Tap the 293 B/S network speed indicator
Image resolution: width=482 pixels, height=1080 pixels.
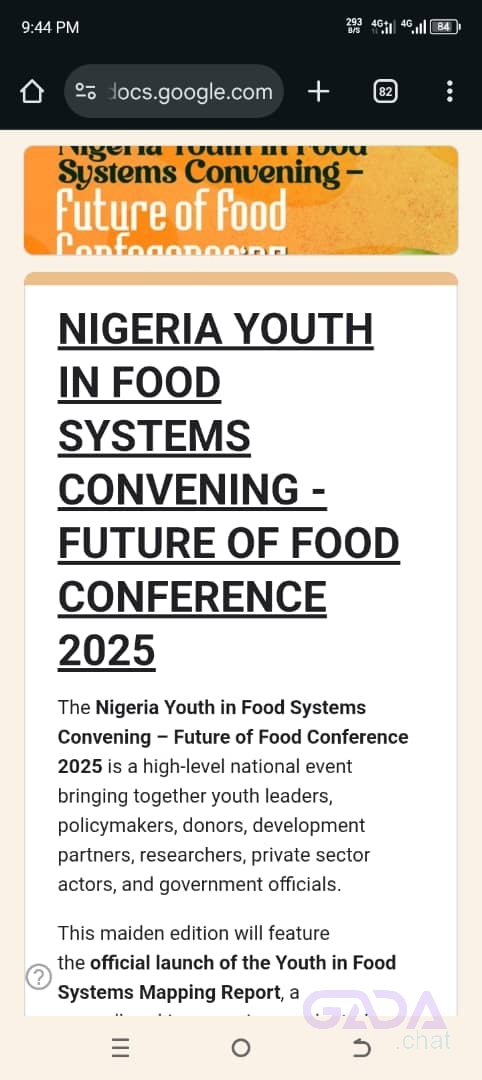[x=355, y=27]
